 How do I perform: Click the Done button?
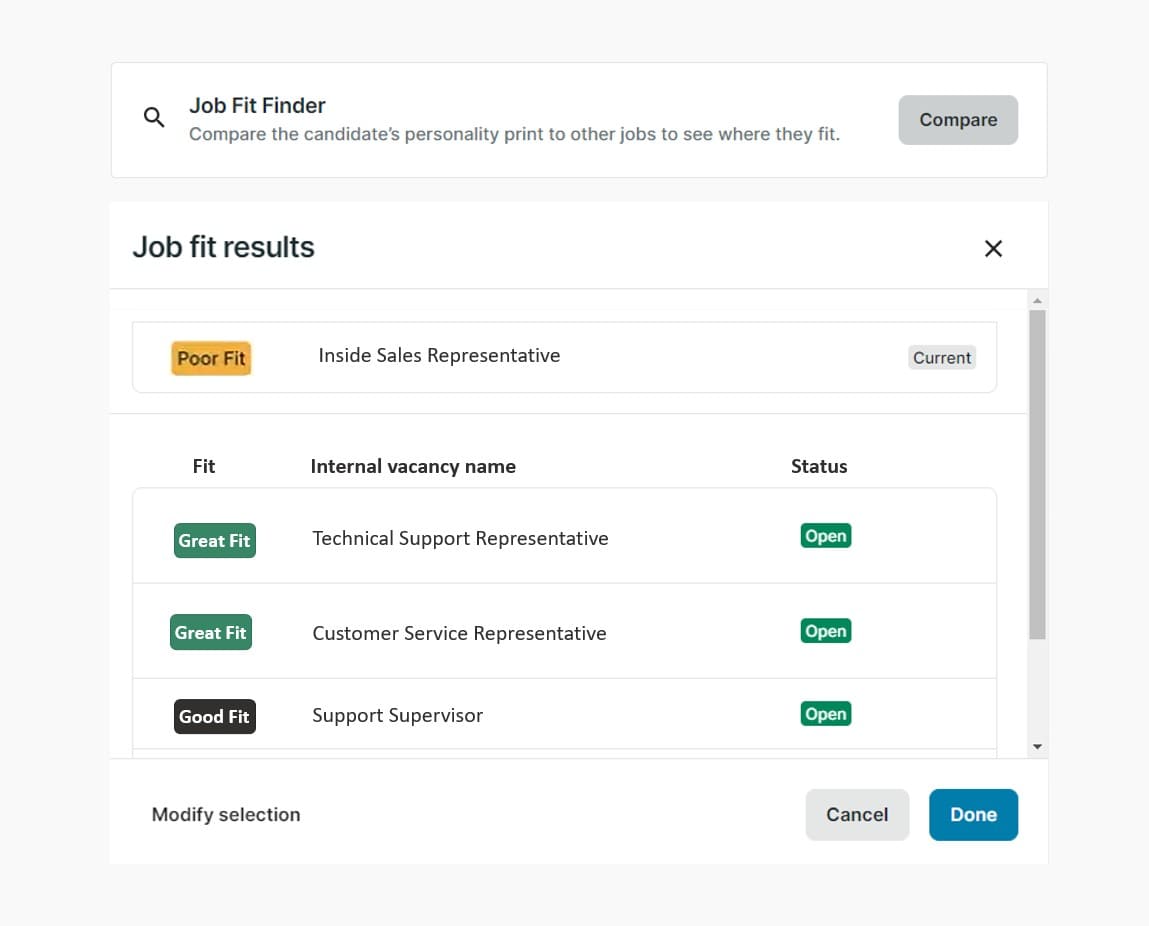click(x=972, y=814)
